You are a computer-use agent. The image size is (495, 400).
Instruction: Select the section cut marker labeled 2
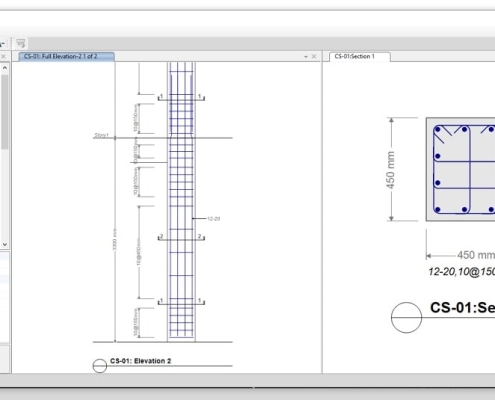coord(181,237)
